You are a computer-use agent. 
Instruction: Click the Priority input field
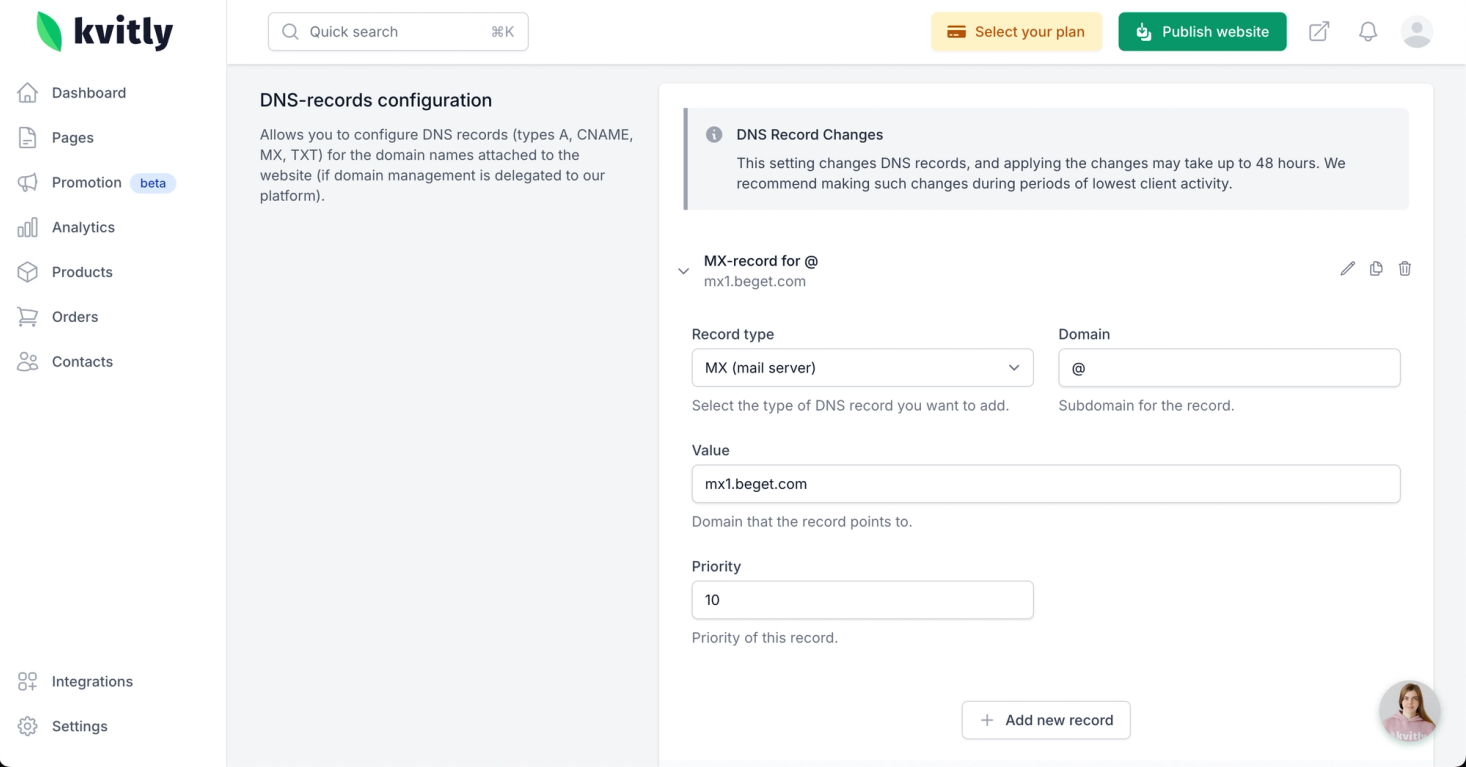click(862, 600)
